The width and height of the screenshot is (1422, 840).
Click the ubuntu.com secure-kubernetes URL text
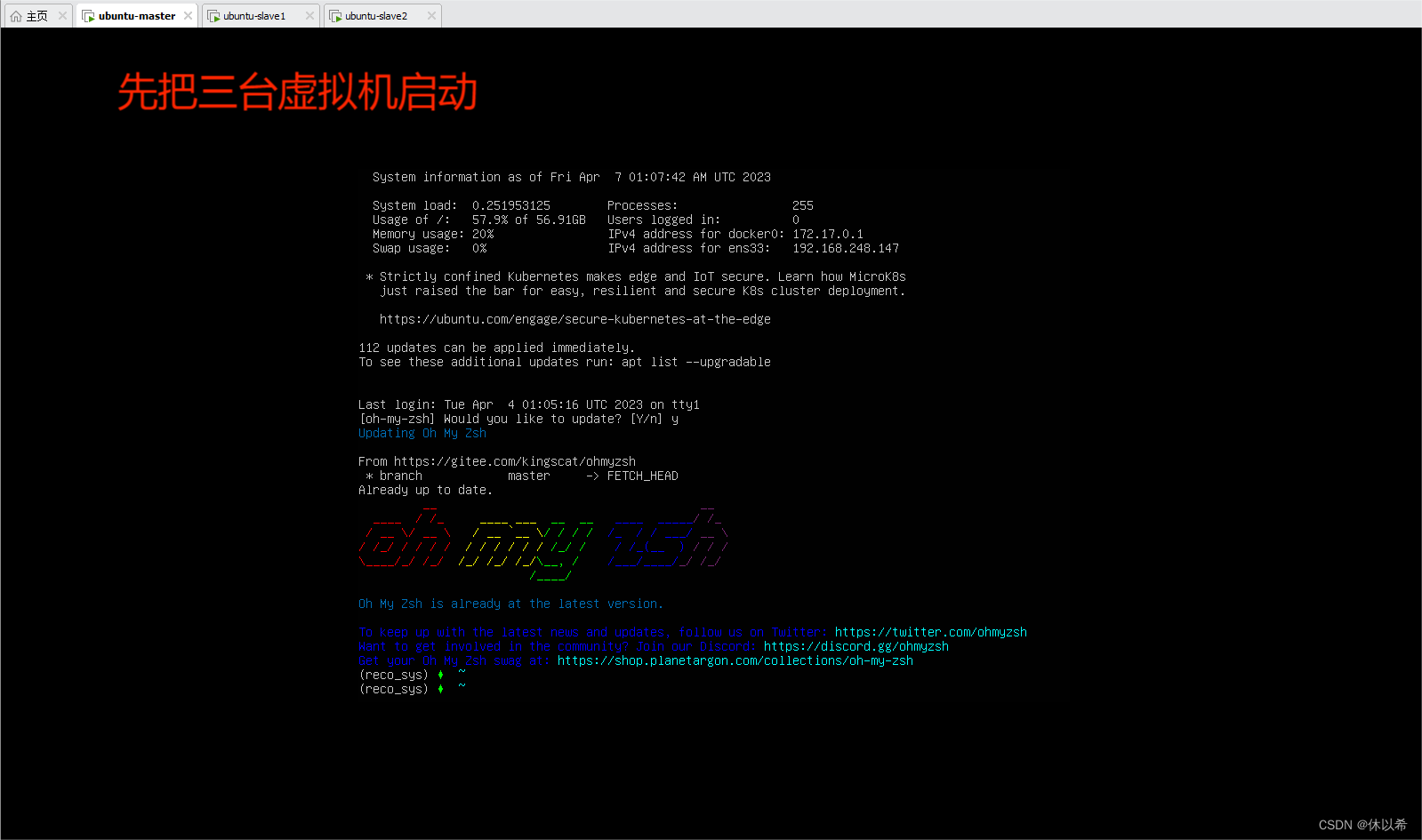(574, 319)
